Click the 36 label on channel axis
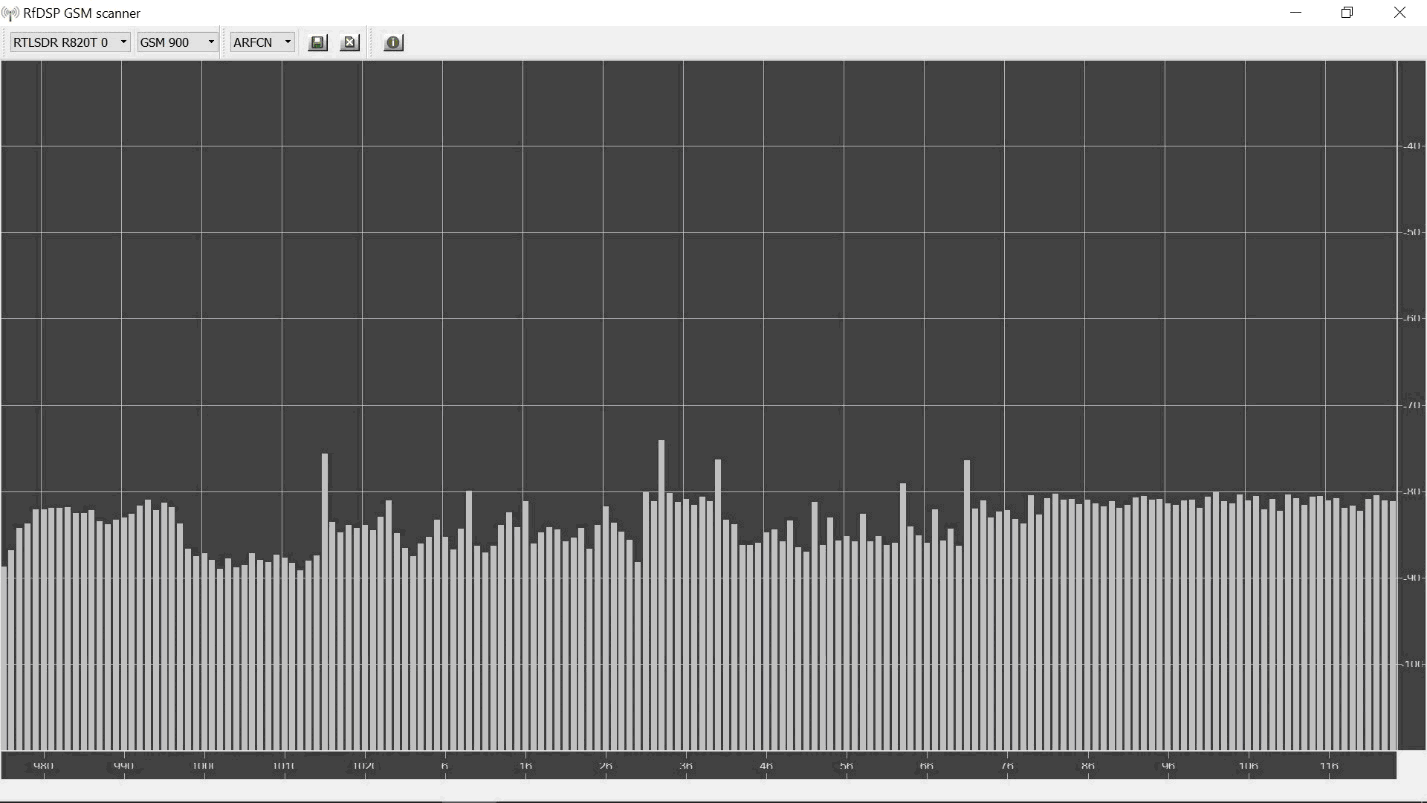 685,766
